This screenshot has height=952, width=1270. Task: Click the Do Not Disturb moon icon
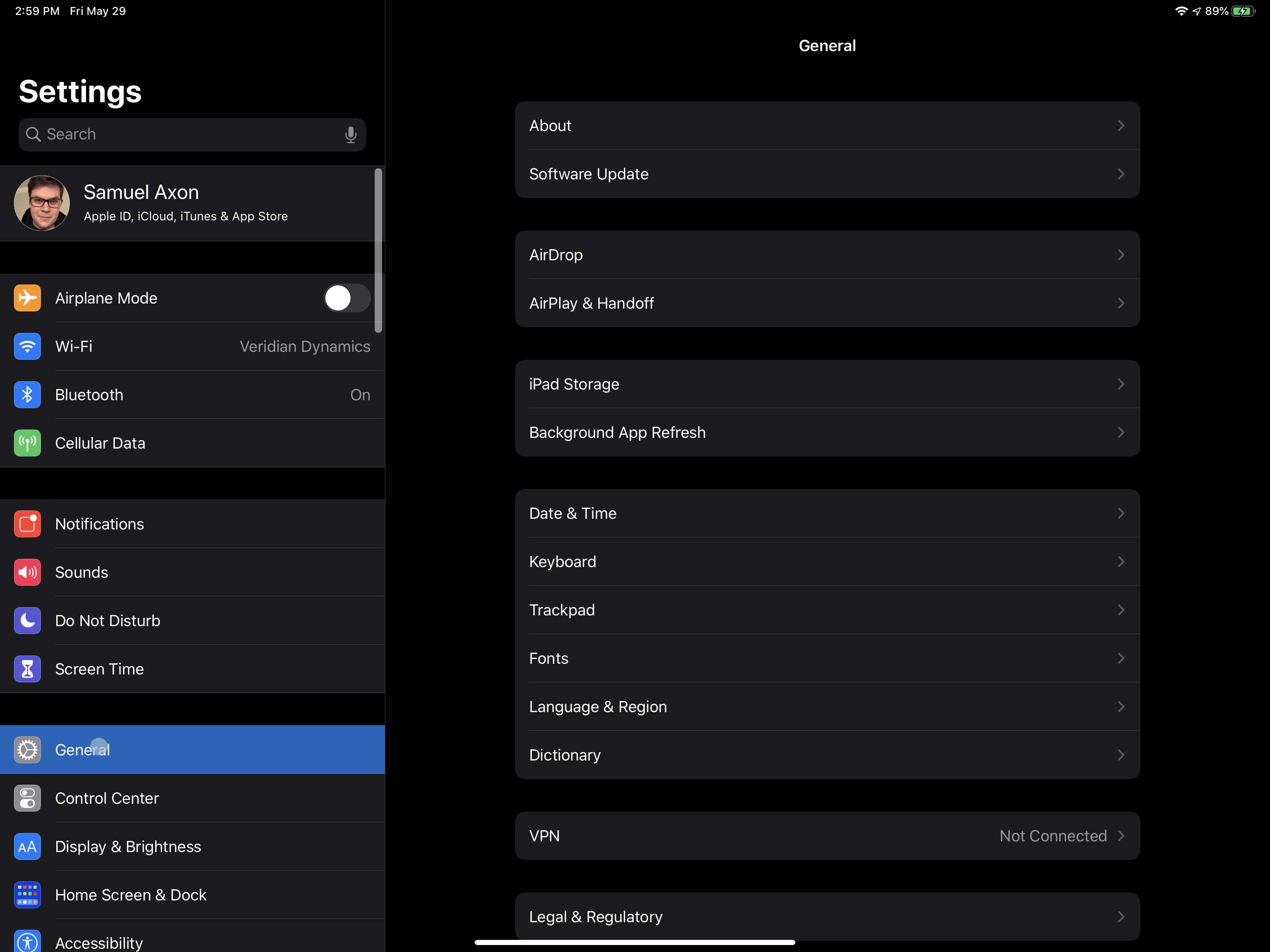(27, 620)
